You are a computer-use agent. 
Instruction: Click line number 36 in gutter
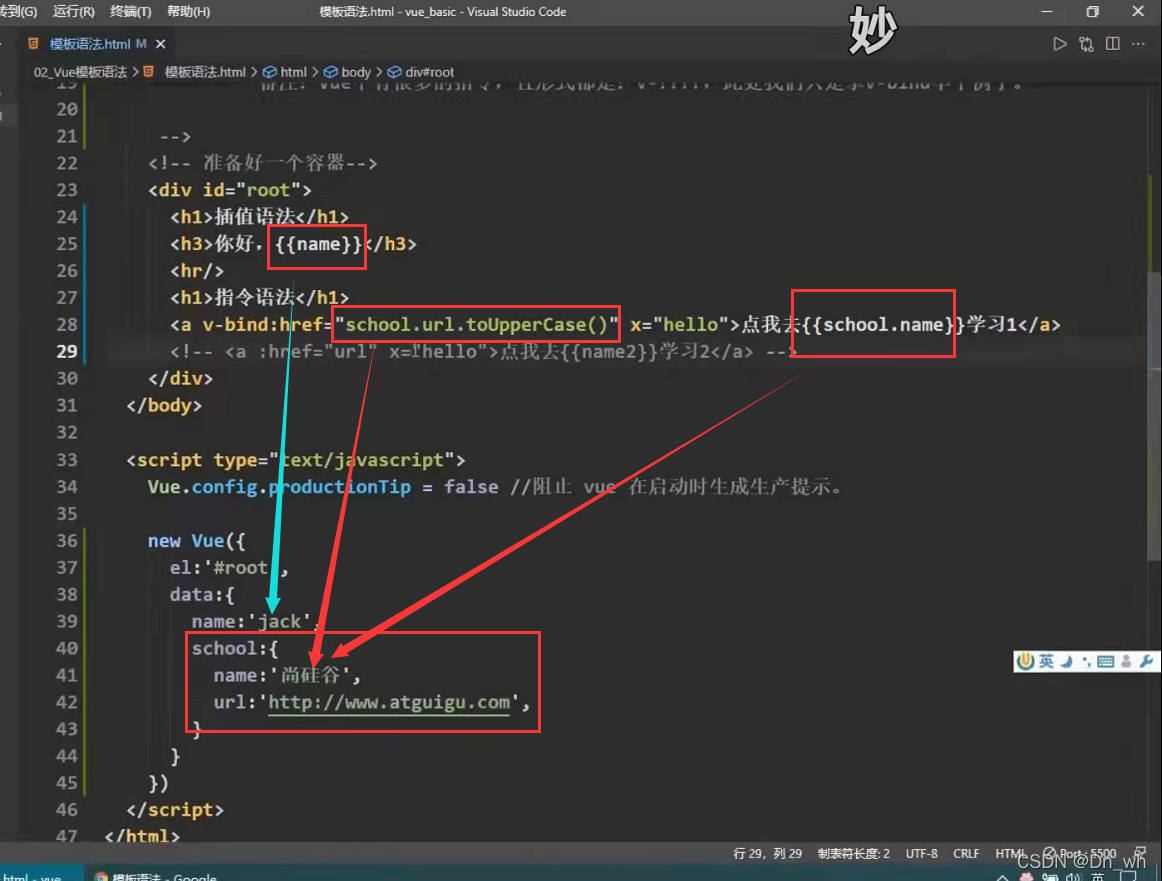pyautogui.click(x=67, y=540)
